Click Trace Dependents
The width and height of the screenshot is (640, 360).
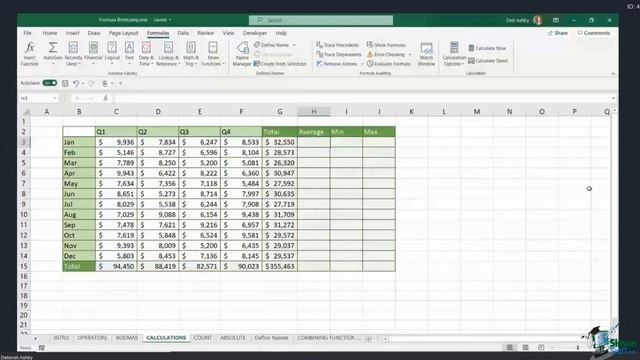339,54
